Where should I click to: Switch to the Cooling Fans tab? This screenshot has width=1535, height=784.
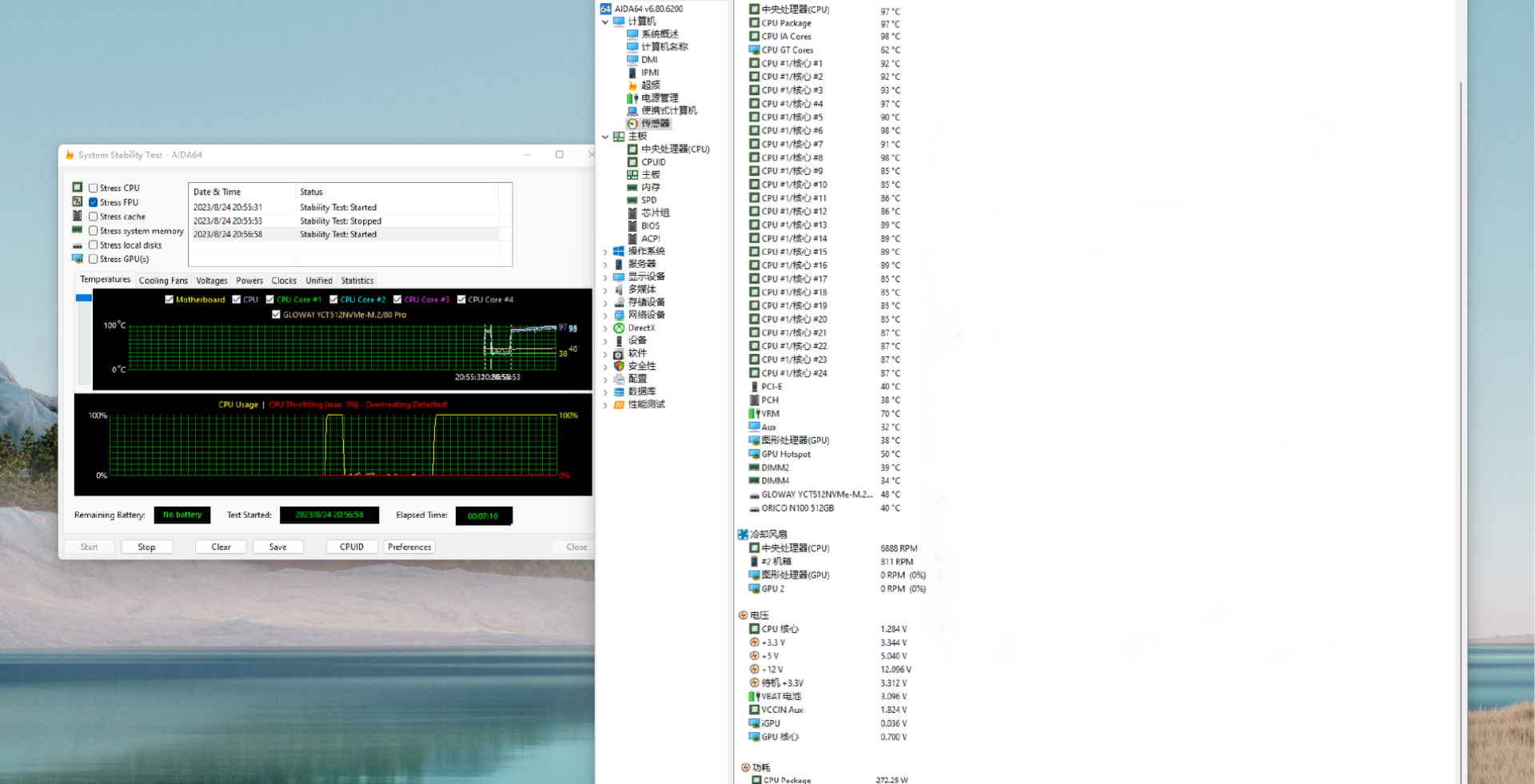coord(163,281)
